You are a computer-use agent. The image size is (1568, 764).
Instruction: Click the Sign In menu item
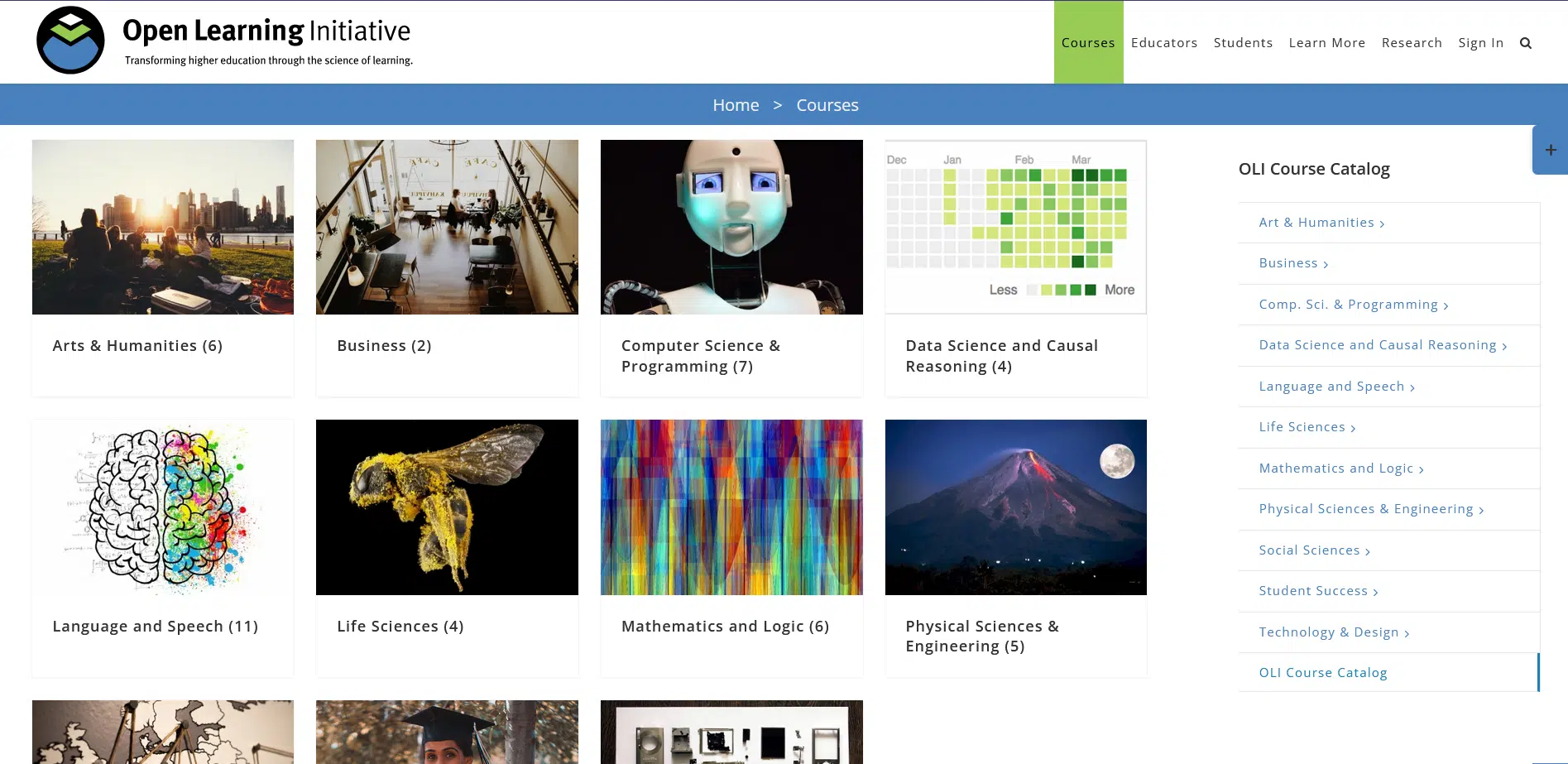1480,42
